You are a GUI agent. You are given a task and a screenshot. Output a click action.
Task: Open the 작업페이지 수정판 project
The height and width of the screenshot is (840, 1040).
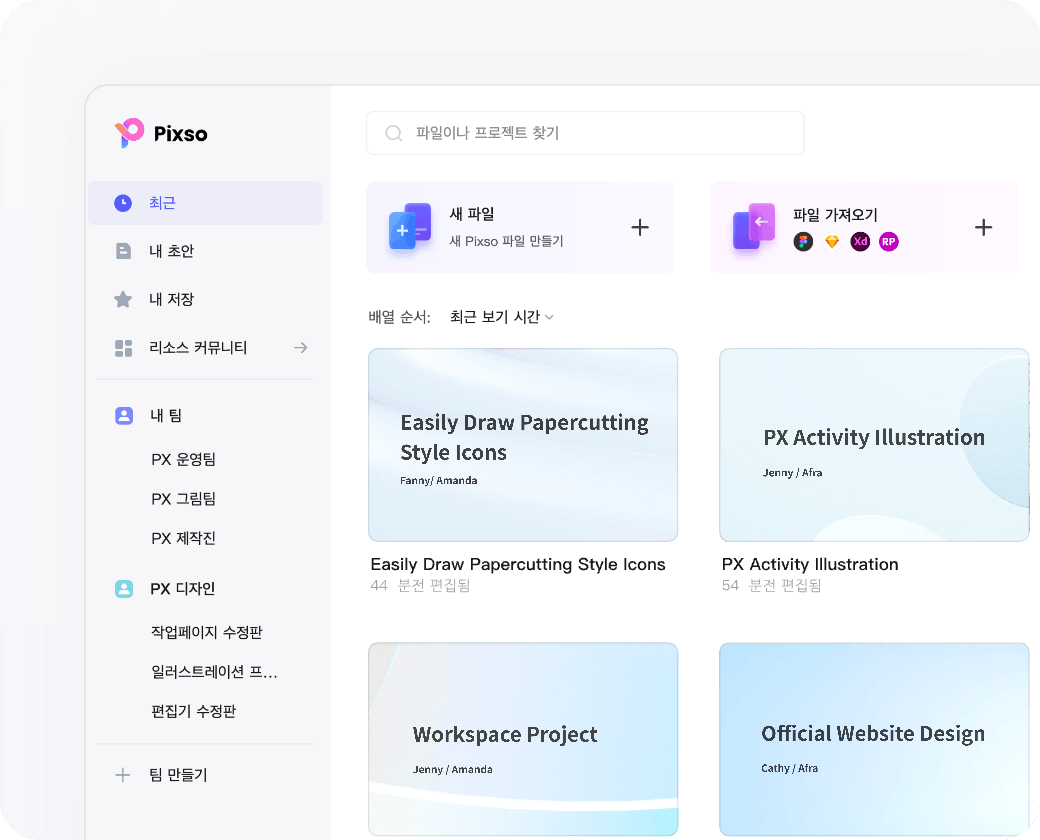point(206,632)
